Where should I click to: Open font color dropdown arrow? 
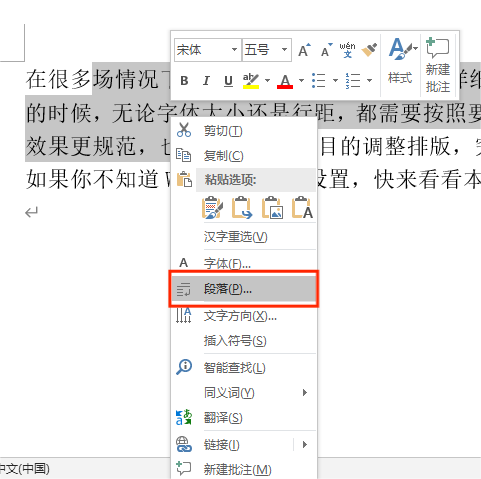(301, 81)
